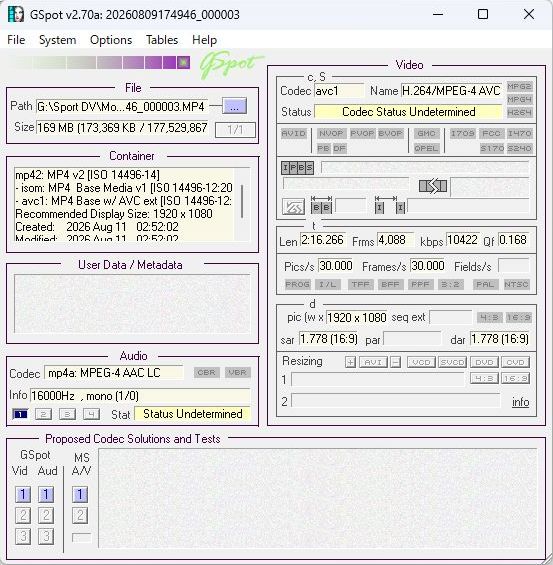Open the Tables menu
Image resolution: width=553 pixels, height=565 pixels.
tap(162, 40)
